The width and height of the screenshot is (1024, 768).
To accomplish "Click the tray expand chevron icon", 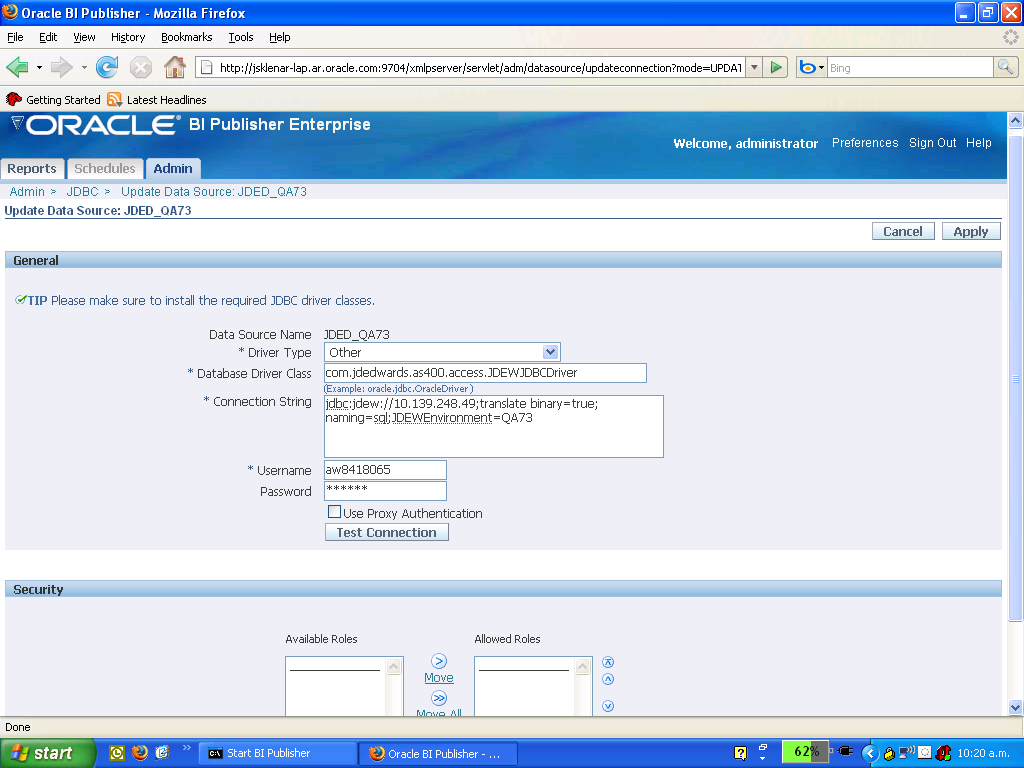I will (870, 753).
